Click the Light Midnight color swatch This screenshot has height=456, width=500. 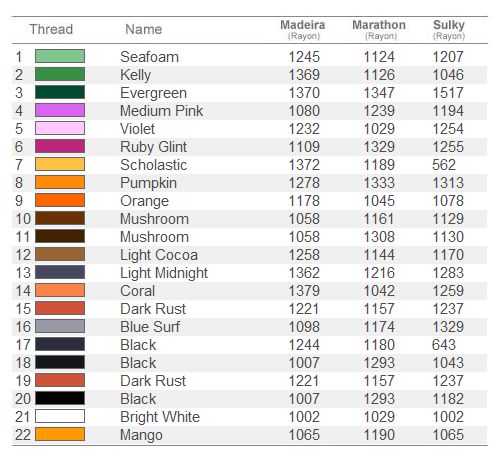click(x=60, y=272)
